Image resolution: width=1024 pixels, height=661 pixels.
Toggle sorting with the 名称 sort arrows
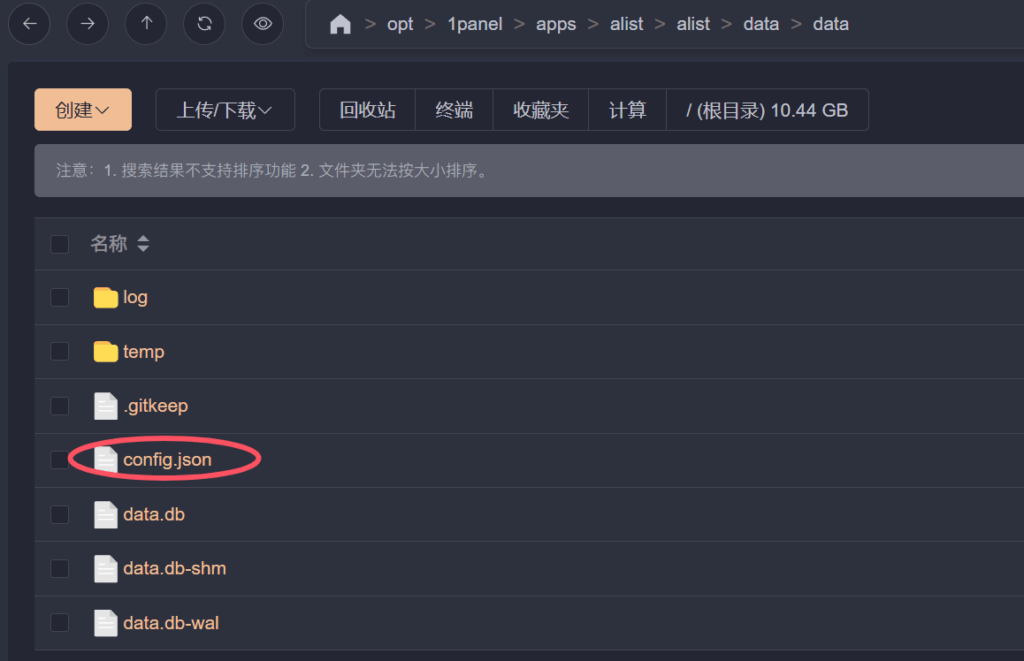142,243
